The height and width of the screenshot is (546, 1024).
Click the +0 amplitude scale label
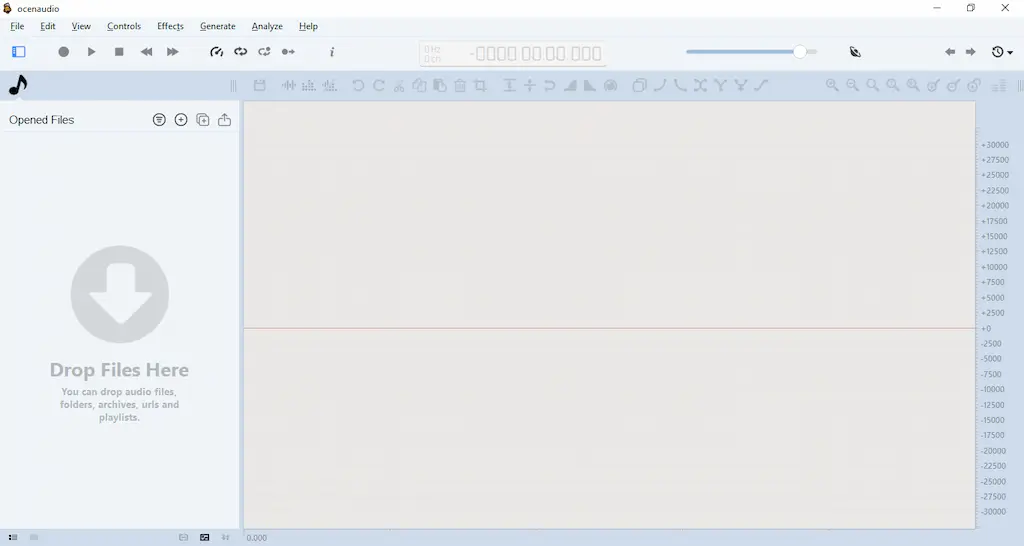(986, 329)
